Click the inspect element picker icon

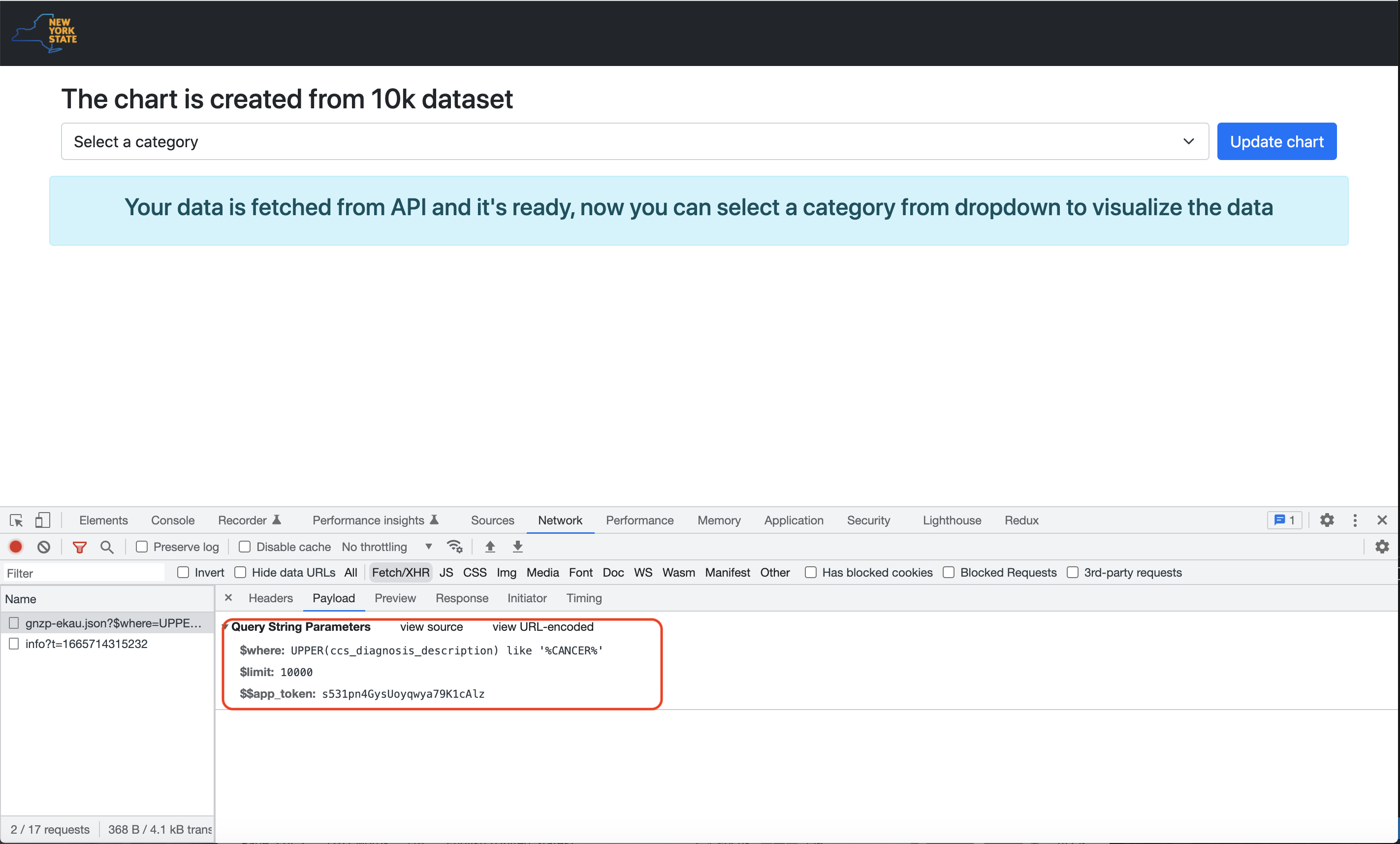(16, 520)
